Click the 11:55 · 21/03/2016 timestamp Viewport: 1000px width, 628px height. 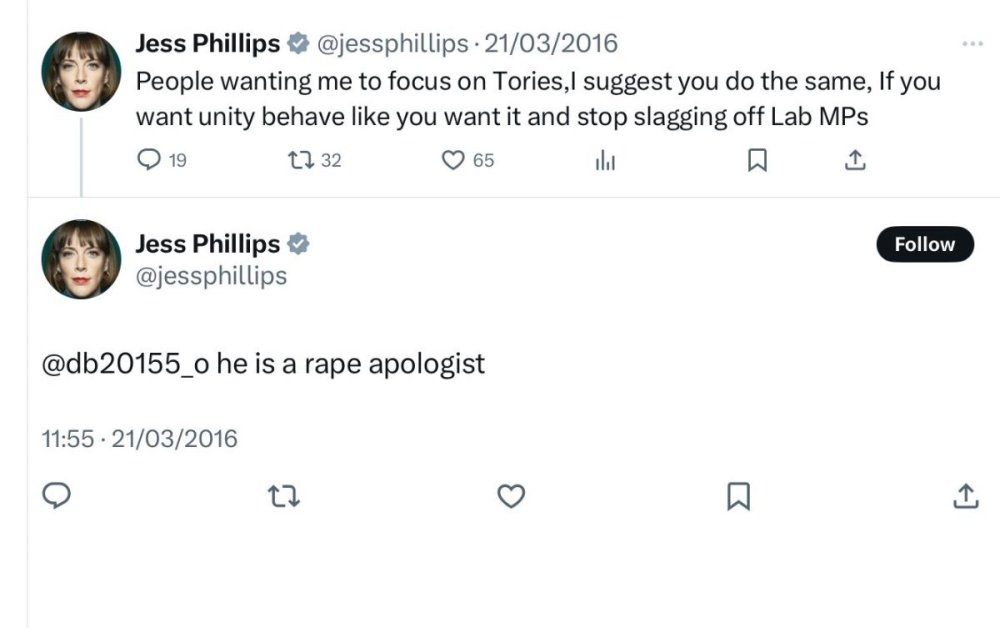[x=139, y=438]
